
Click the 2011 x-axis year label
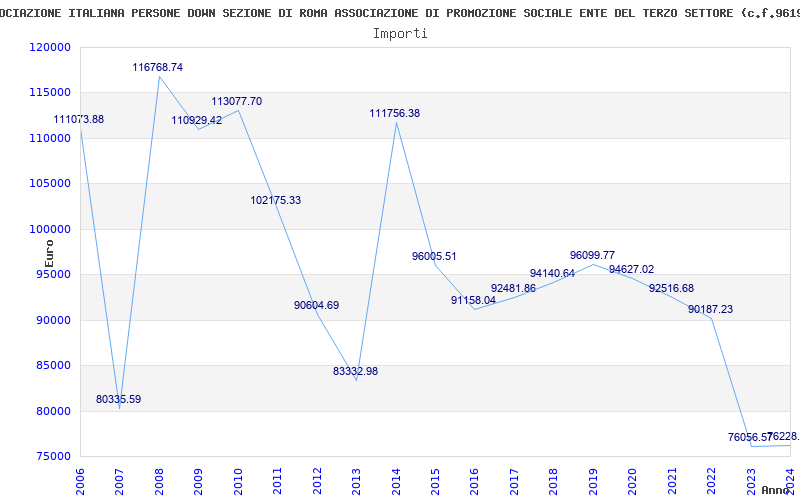click(x=277, y=480)
